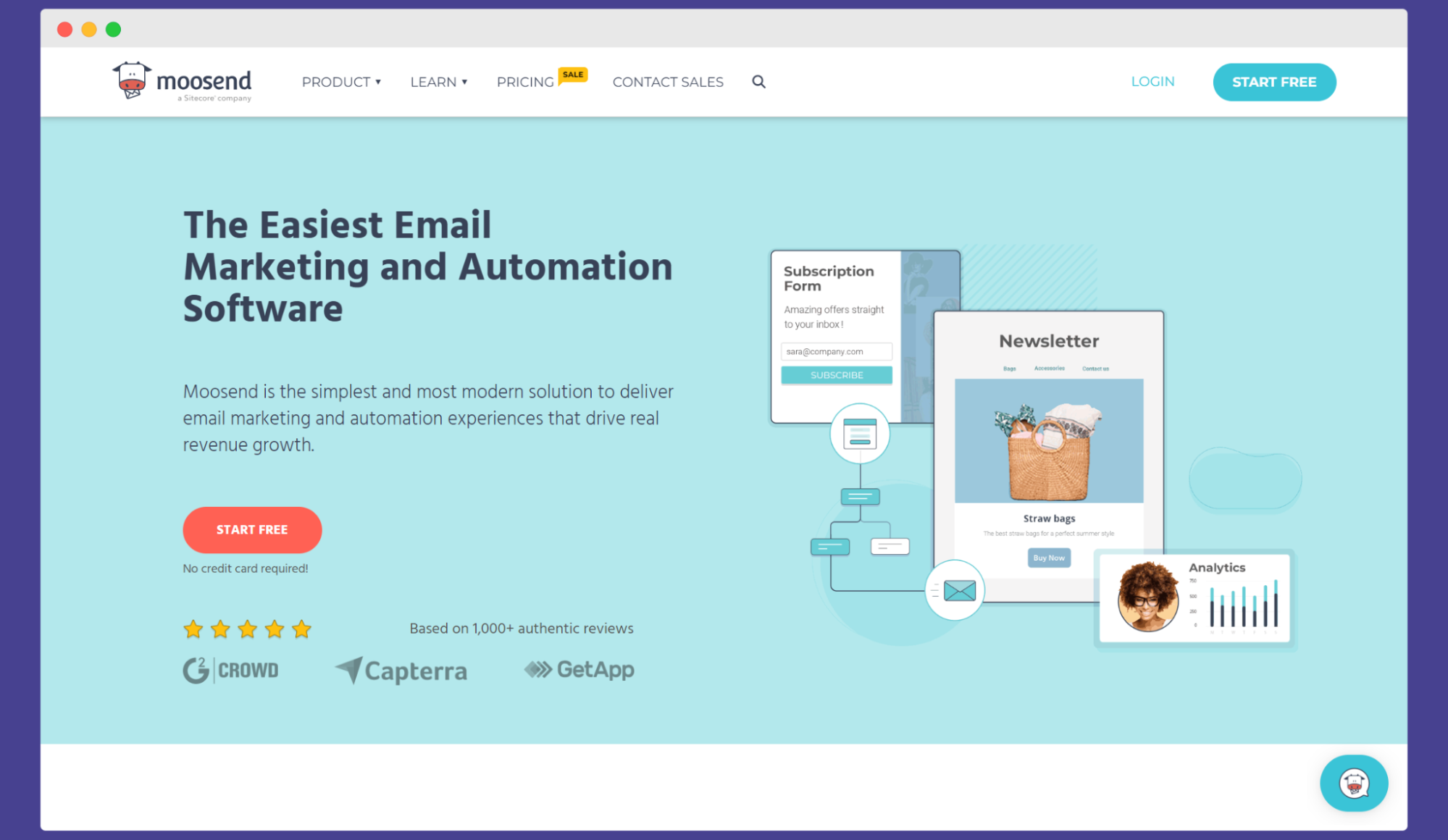Expand the LEARN dropdown menu
The height and width of the screenshot is (840, 1448).
click(x=438, y=82)
